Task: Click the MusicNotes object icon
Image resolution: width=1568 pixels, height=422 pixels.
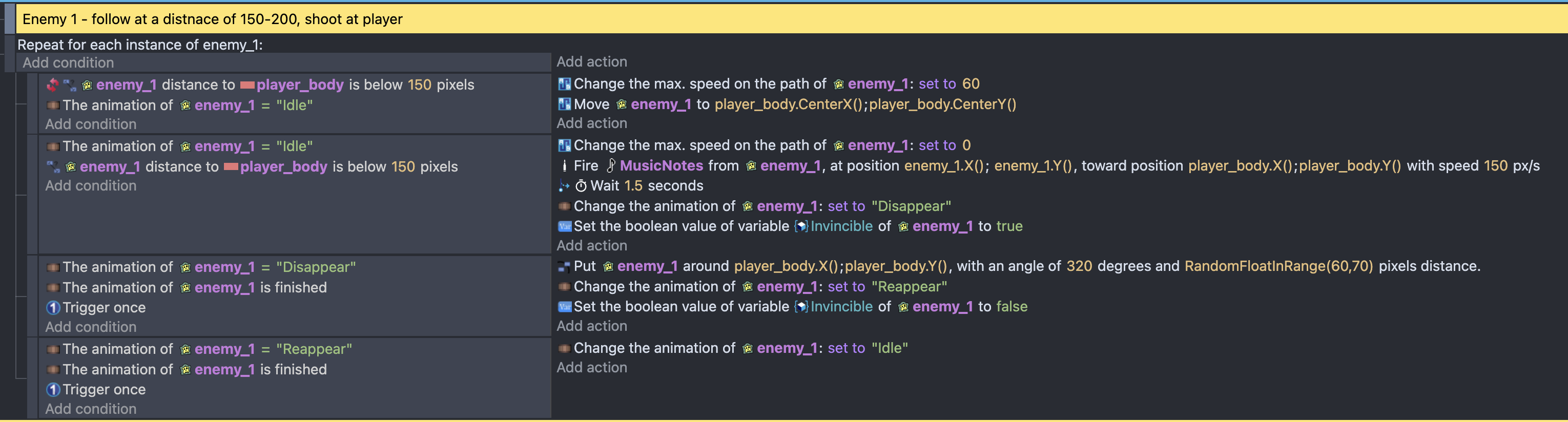Action: pyautogui.click(x=611, y=166)
